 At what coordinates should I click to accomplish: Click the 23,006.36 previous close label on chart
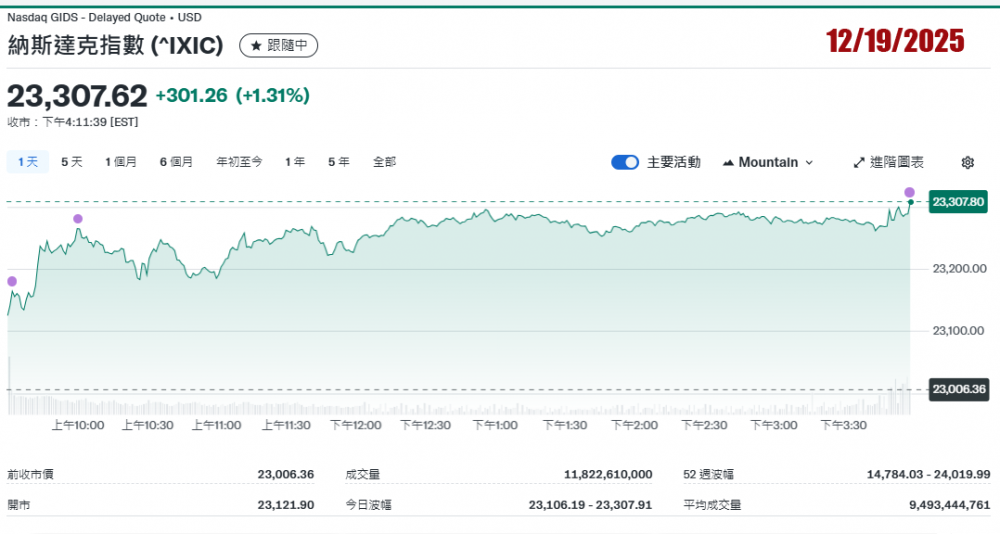click(x=958, y=389)
